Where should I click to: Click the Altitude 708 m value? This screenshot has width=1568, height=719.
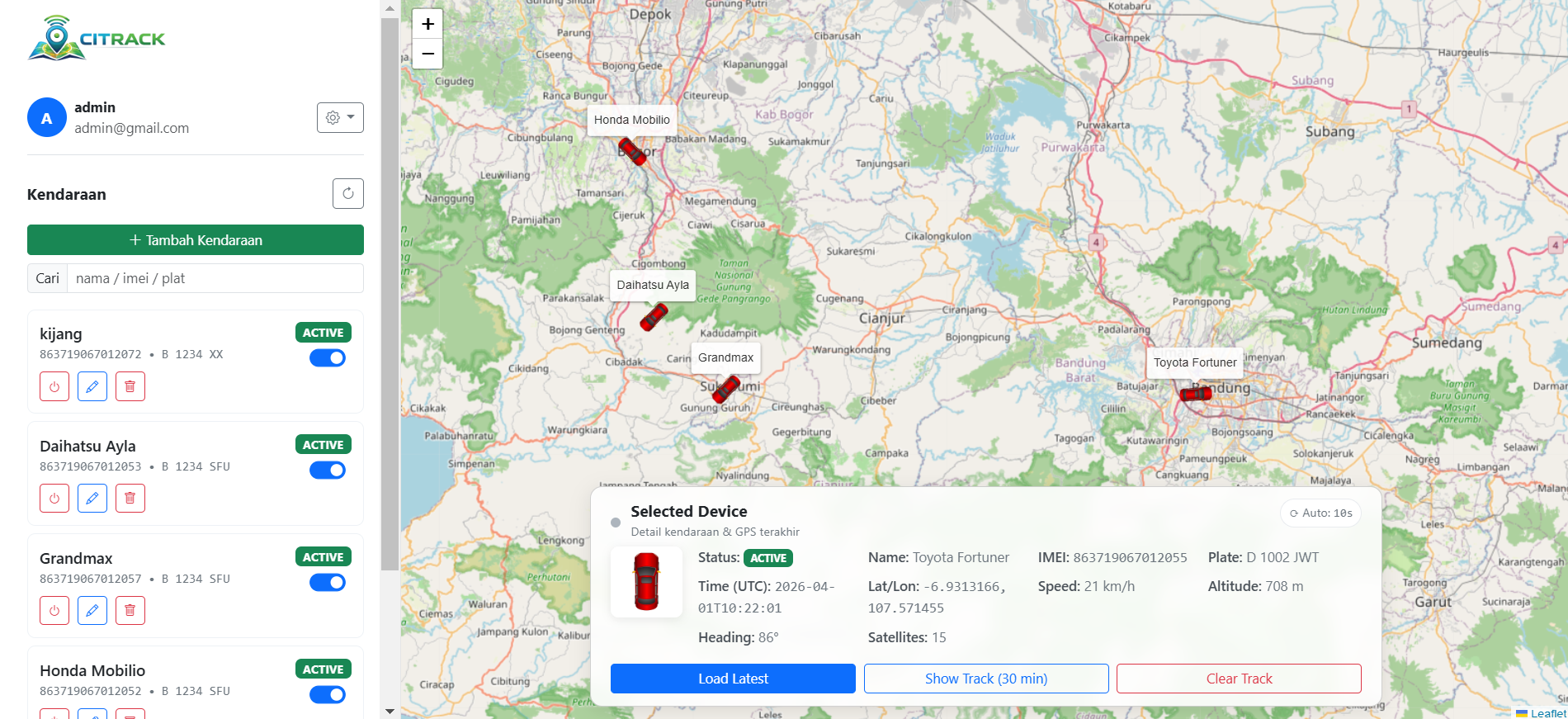coord(1284,586)
